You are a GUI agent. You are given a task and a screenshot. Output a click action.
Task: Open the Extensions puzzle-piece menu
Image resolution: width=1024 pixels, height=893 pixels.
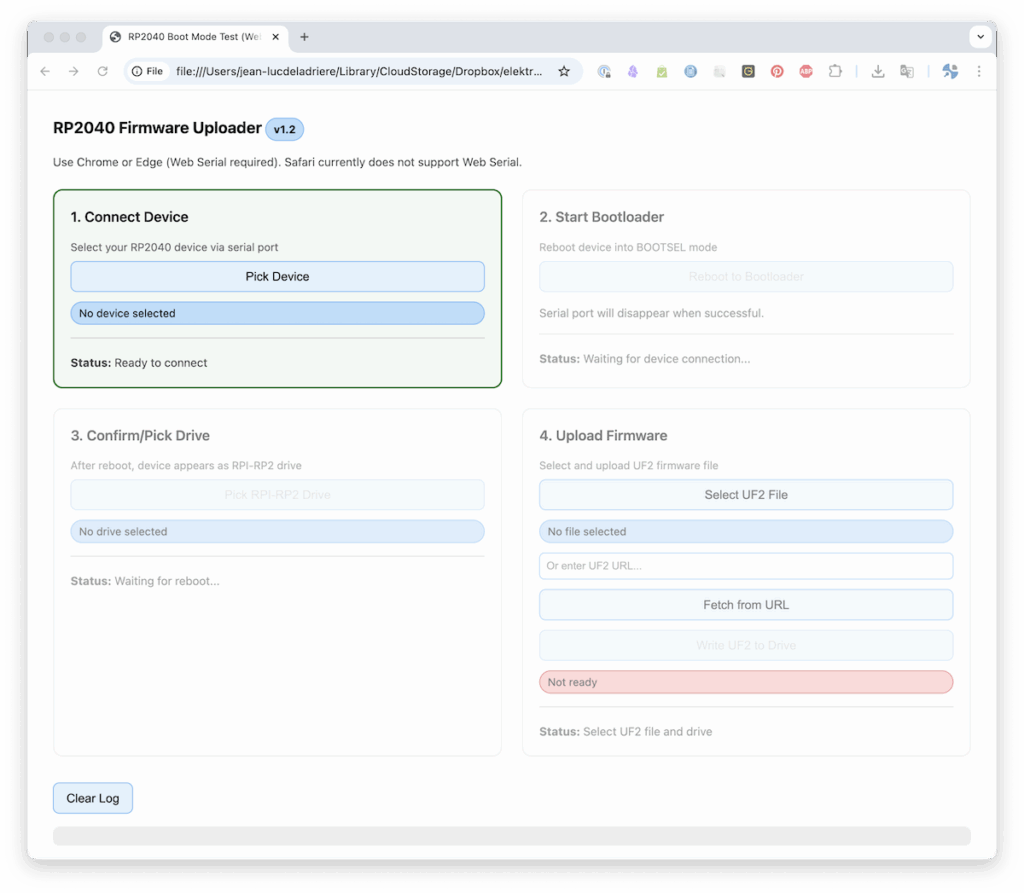(x=835, y=72)
